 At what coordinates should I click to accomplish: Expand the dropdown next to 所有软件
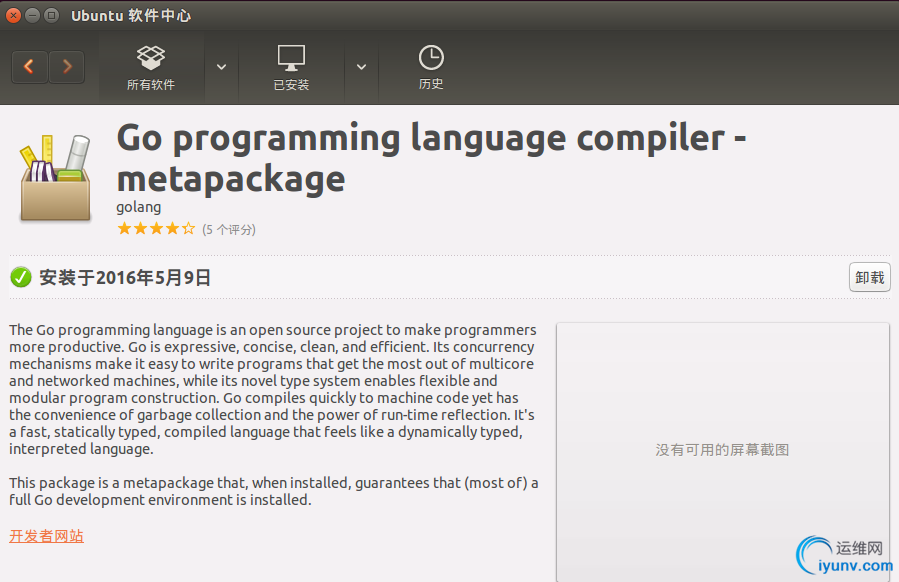point(221,67)
